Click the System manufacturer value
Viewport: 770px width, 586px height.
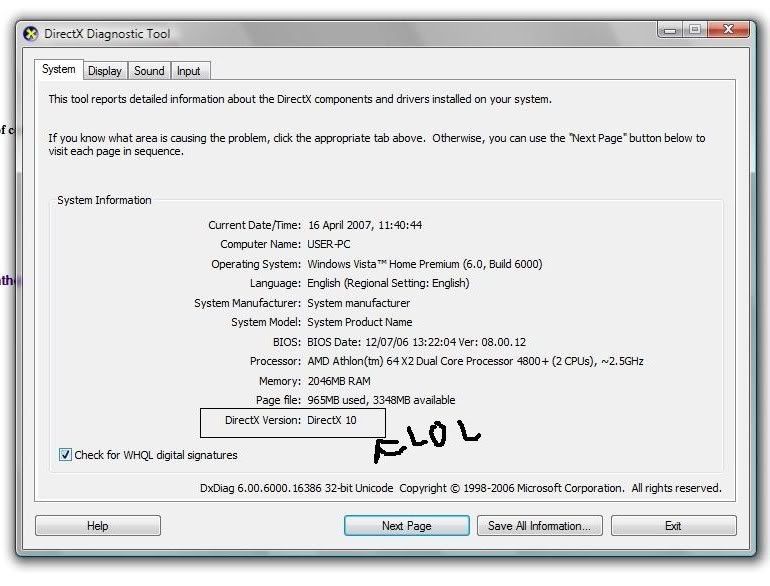tap(358, 303)
